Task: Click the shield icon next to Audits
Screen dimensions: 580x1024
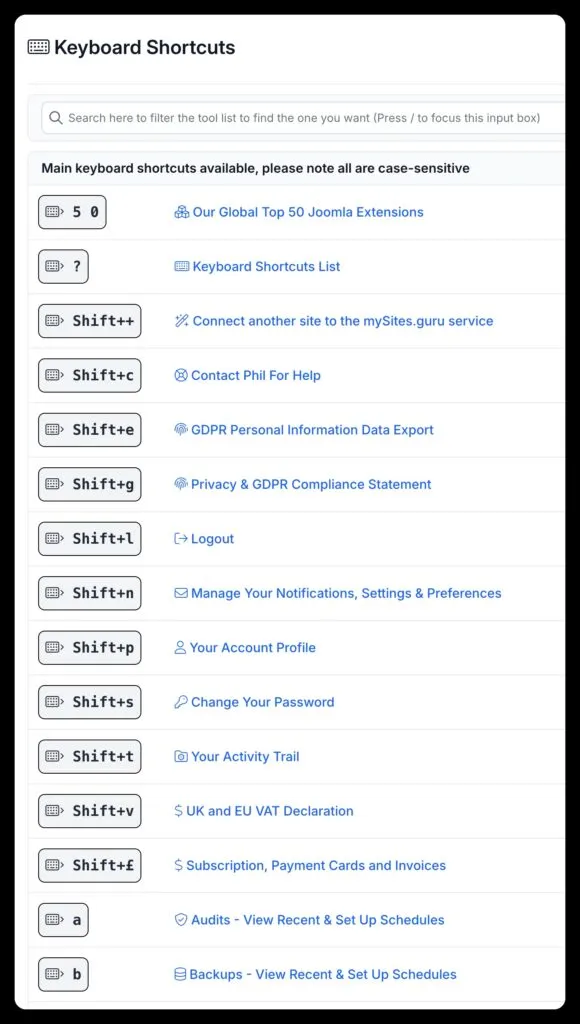Action: (x=178, y=920)
